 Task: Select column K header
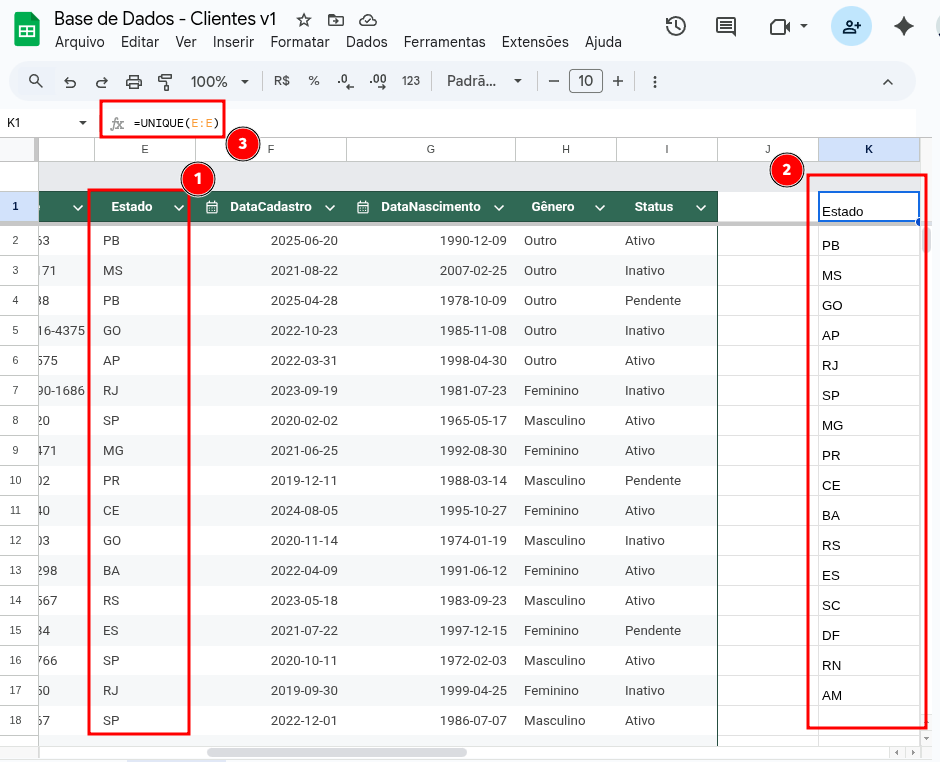(869, 149)
